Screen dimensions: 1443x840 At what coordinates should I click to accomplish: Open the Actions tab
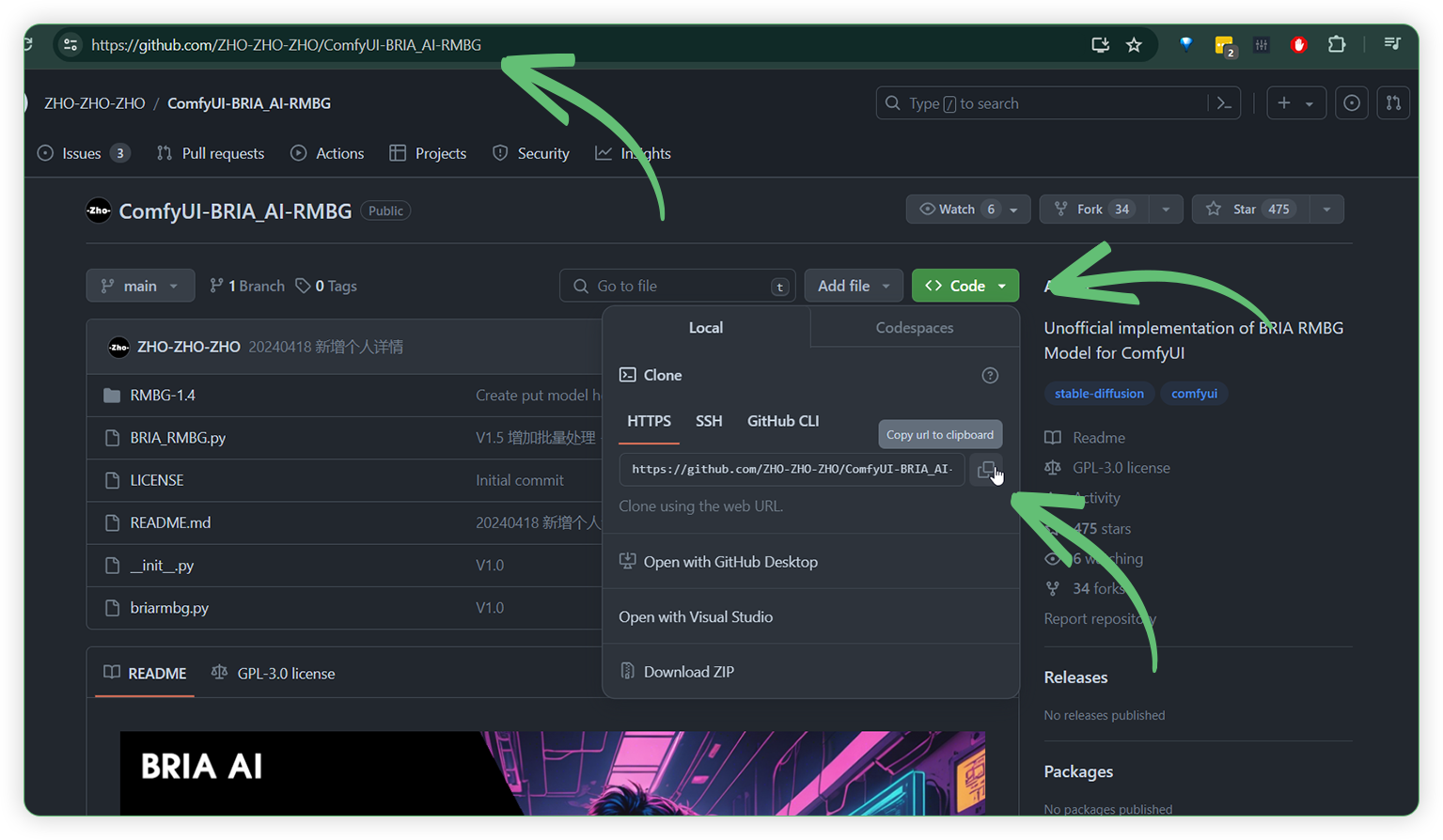tap(327, 153)
